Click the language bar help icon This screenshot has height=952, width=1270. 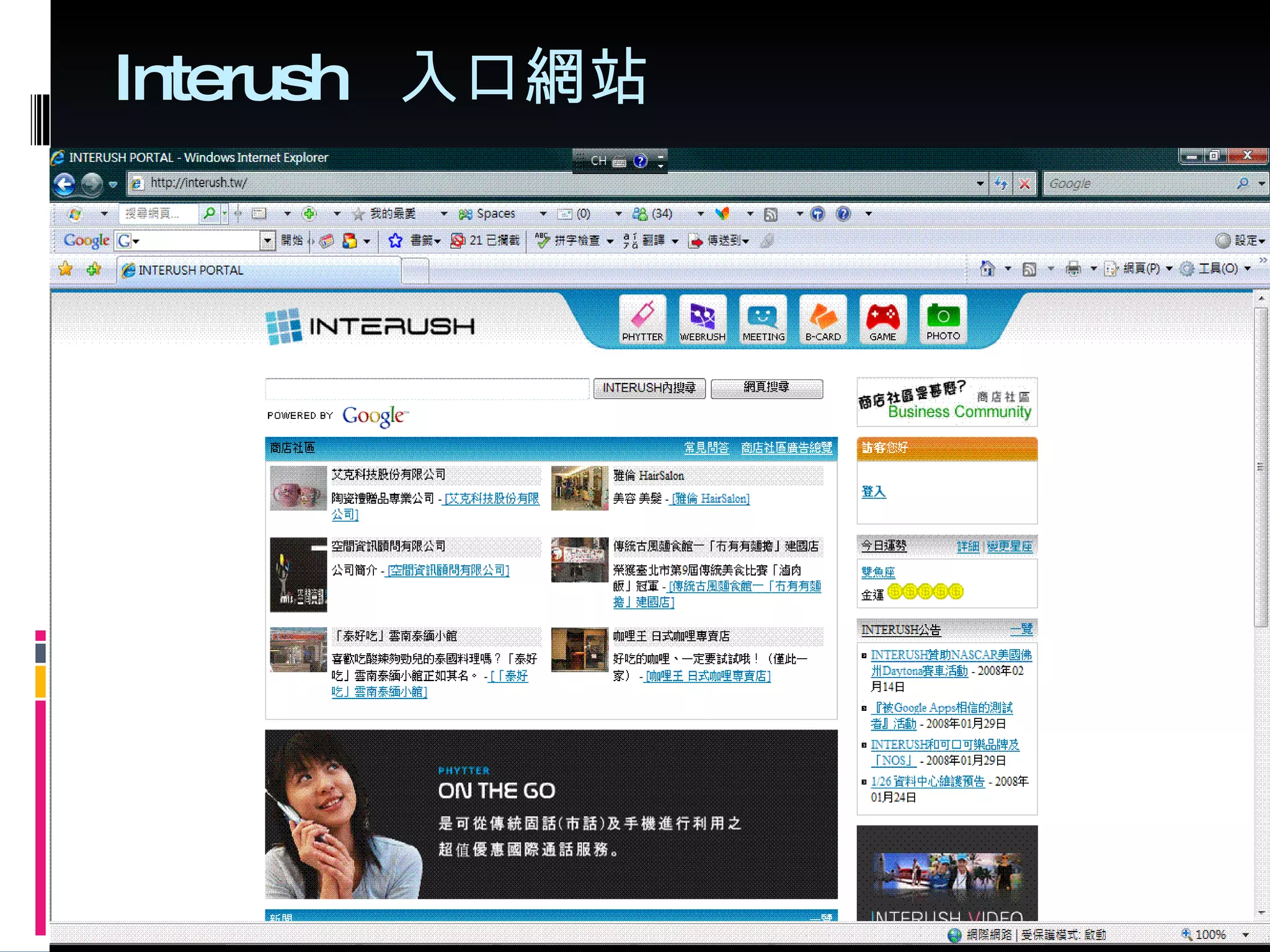tap(640, 161)
